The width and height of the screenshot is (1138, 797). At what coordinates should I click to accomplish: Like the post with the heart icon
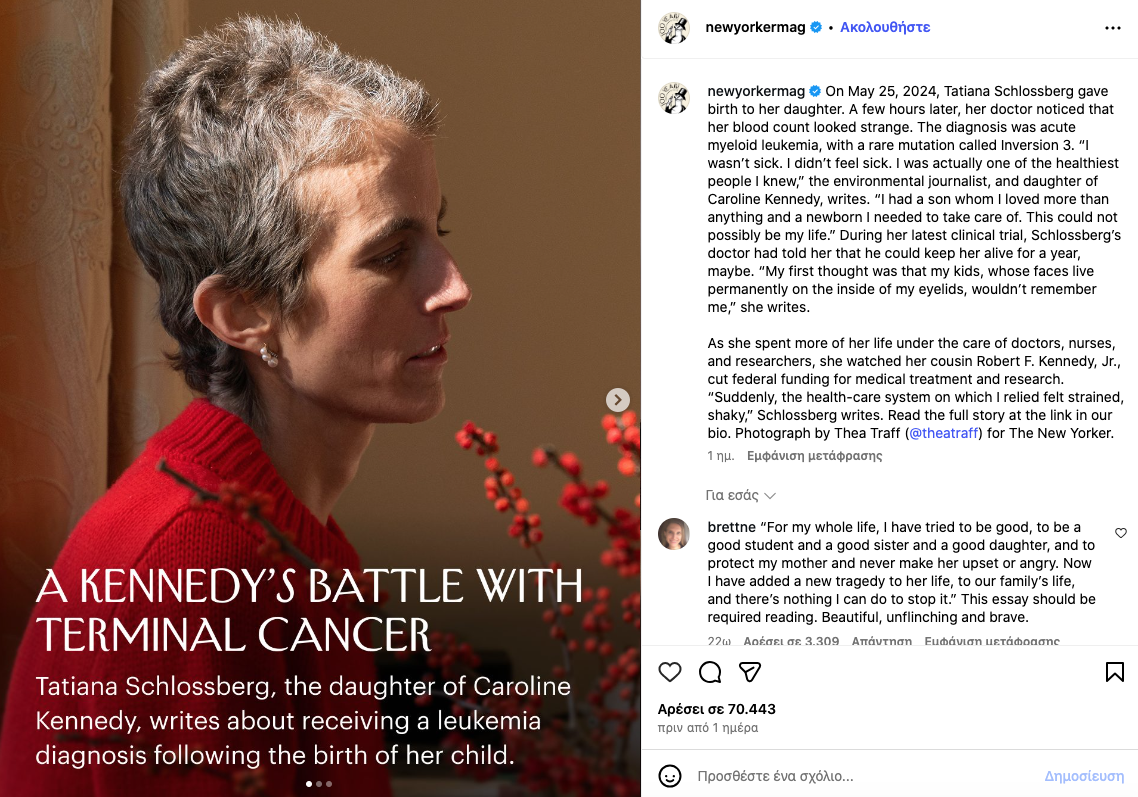click(x=670, y=672)
